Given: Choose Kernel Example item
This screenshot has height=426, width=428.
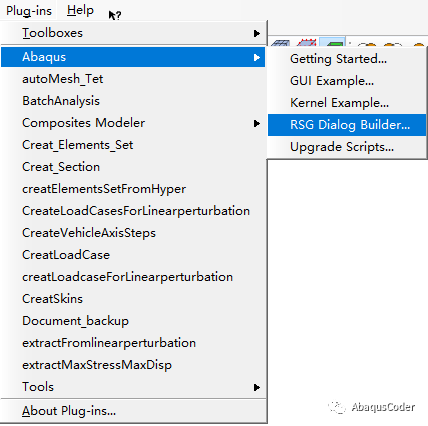Looking at the screenshot, I should 347,103.
